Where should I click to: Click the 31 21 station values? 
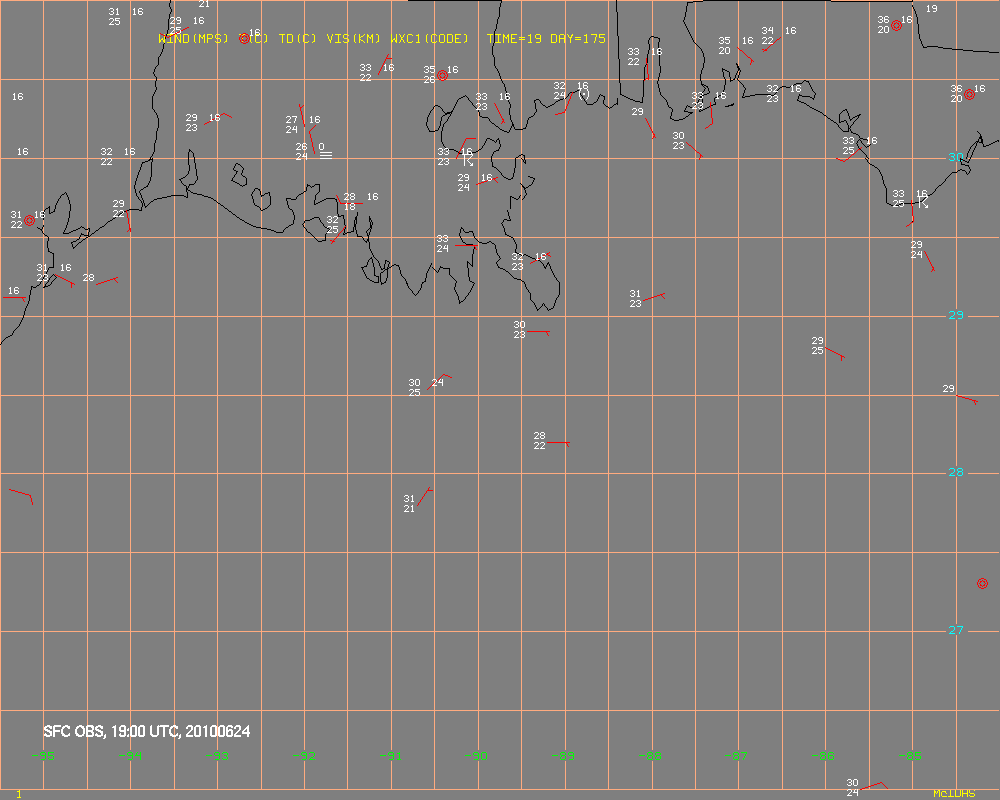pos(409,503)
